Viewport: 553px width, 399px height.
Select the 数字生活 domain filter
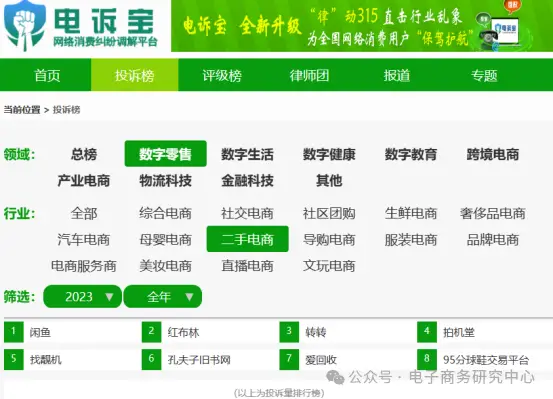(247, 154)
